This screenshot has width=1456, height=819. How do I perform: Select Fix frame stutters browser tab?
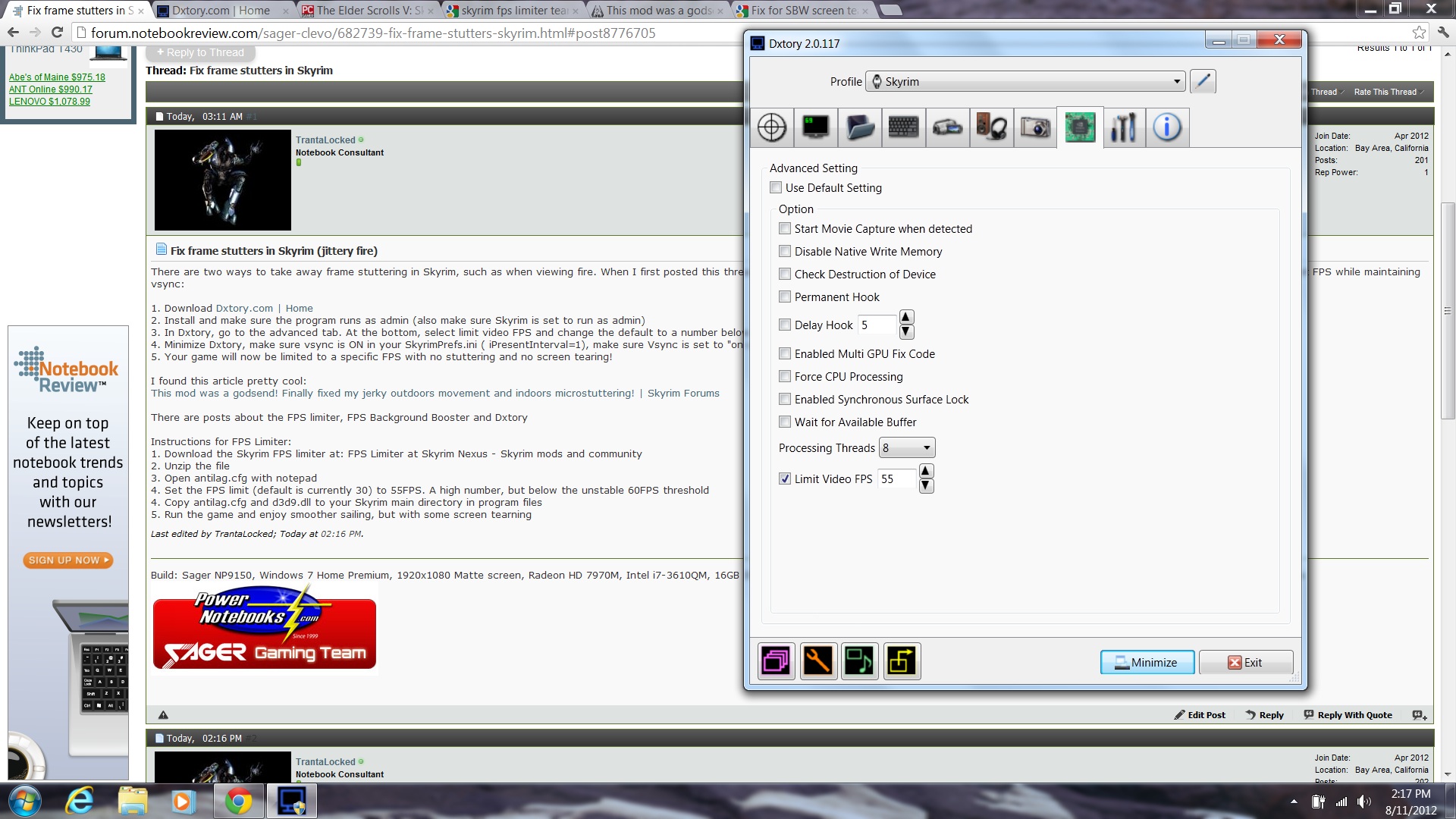pos(78,11)
